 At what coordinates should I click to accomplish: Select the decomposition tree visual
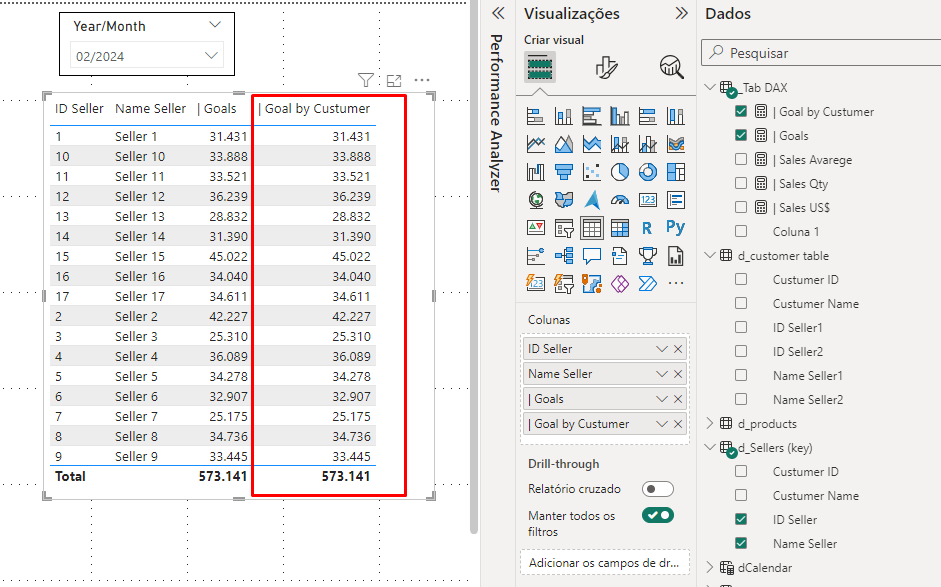[564, 256]
